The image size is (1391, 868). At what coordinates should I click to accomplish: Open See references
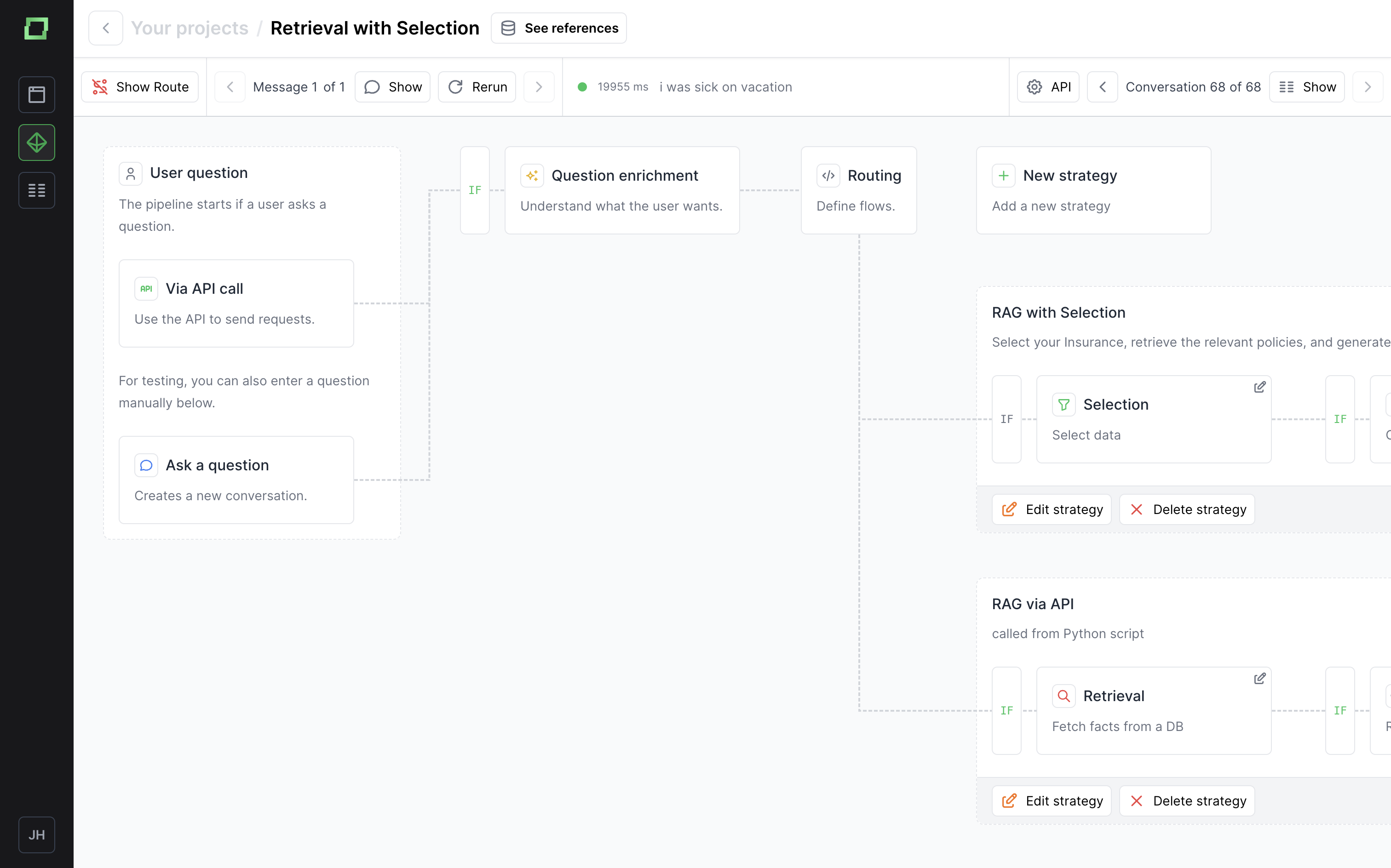[x=559, y=28]
